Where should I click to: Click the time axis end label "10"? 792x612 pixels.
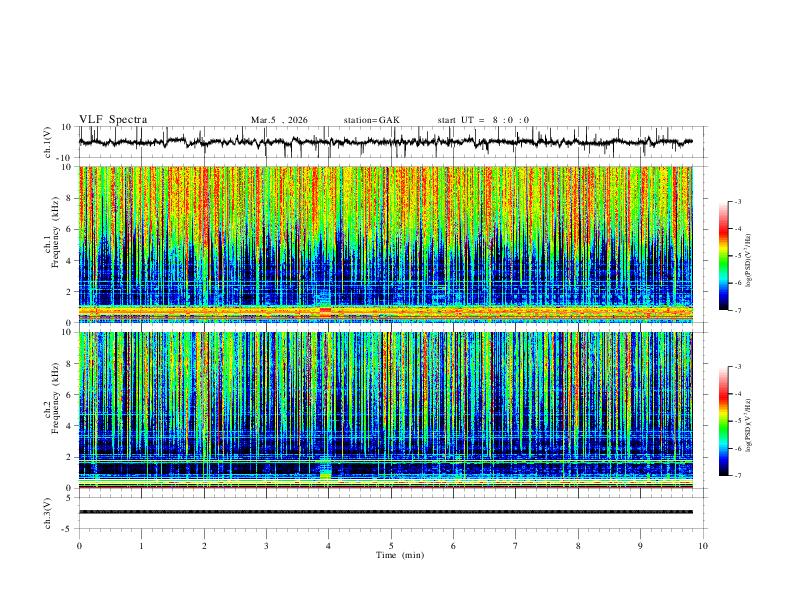click(x=703, y=546)
